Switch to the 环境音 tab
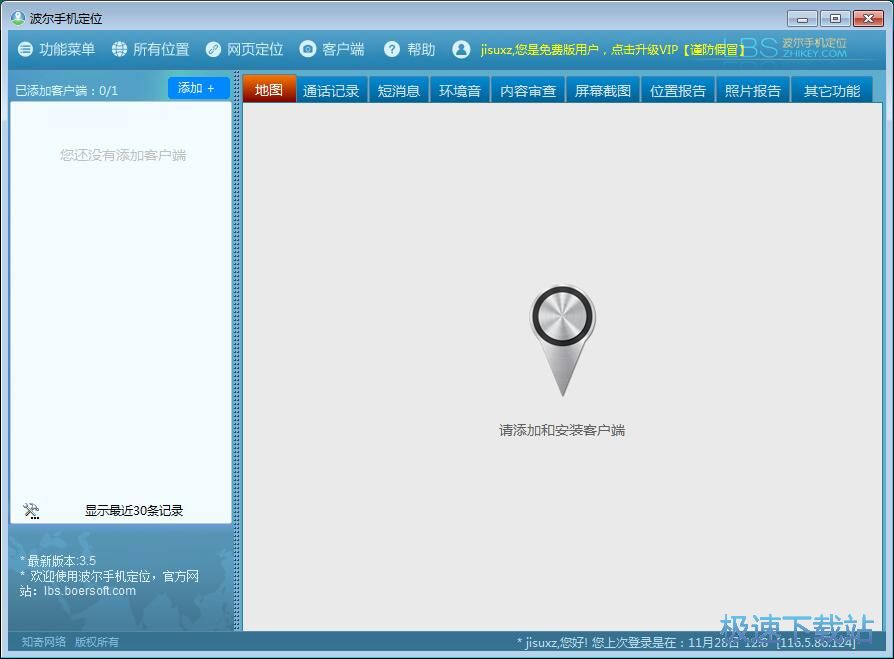 click(x=460, y=91)
